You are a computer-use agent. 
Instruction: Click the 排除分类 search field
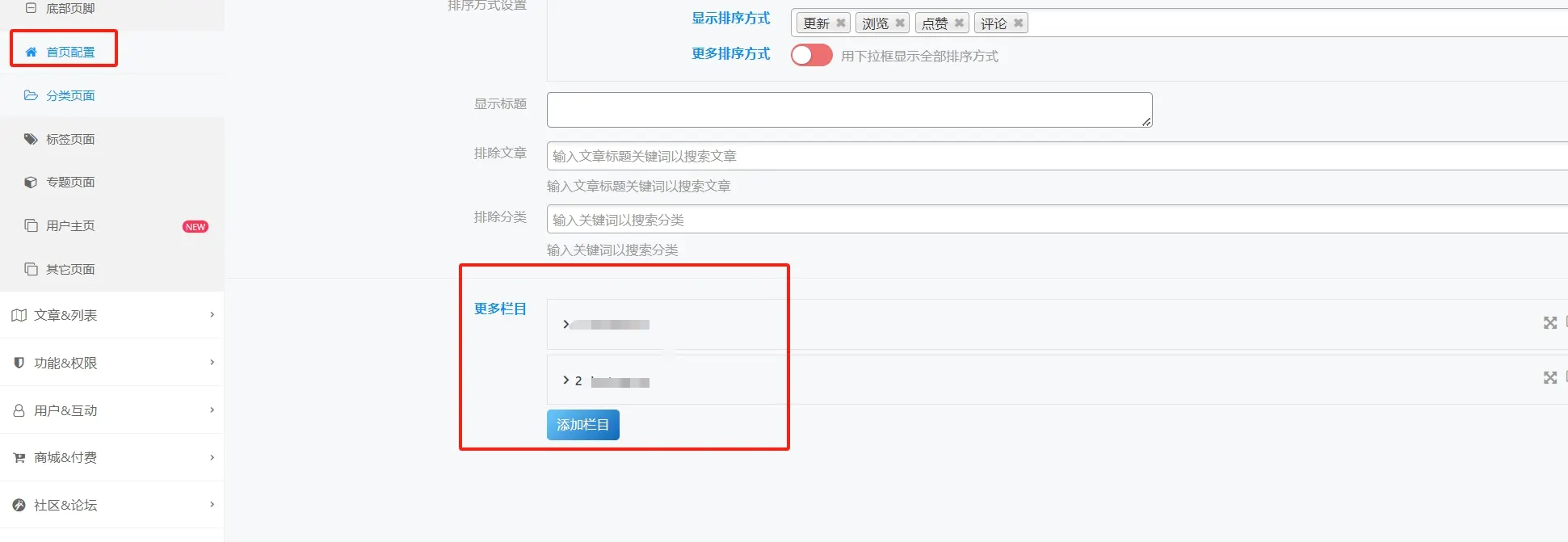(1057, 220)
